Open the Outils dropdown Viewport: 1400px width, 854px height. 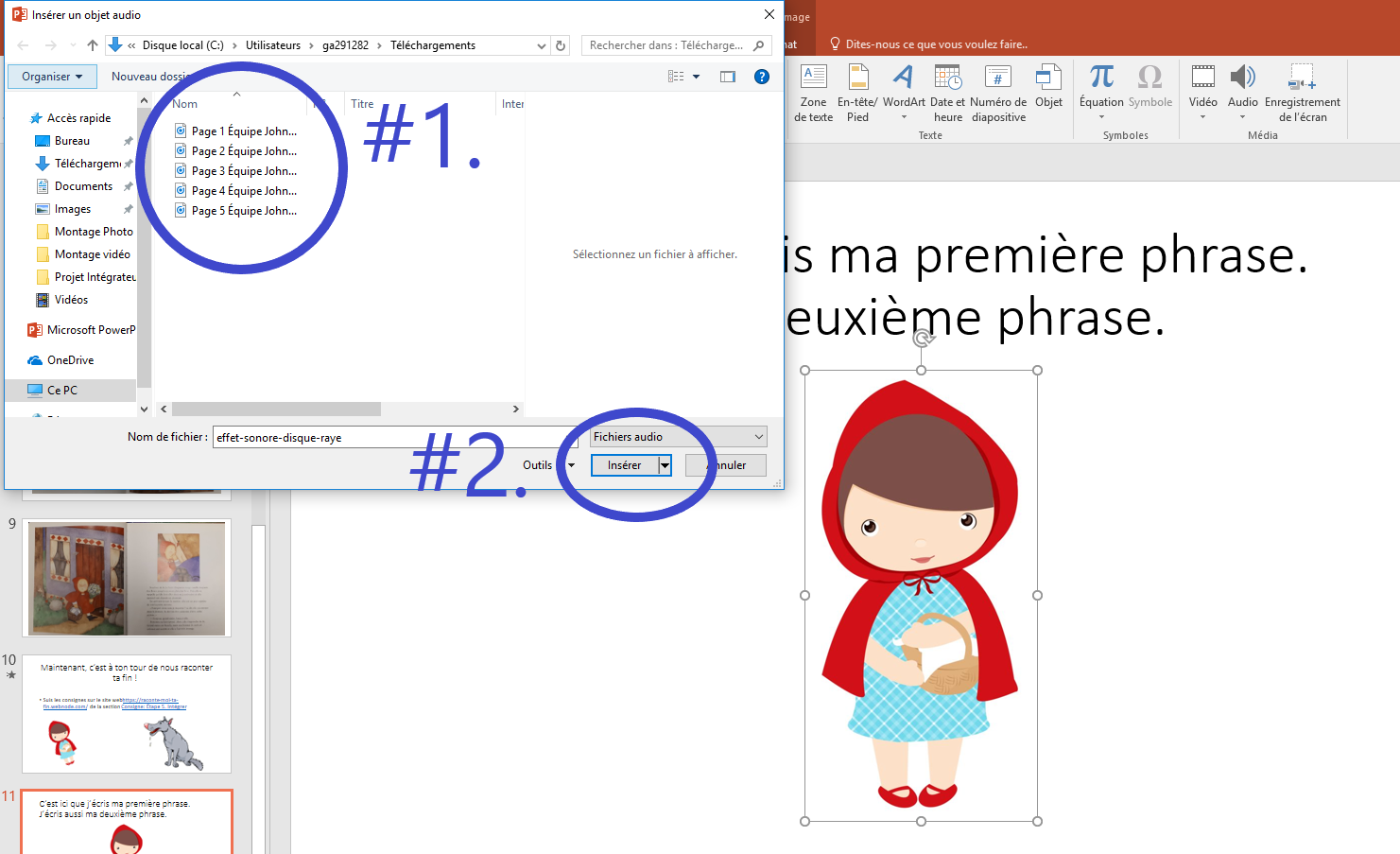(x=548, y=465)
